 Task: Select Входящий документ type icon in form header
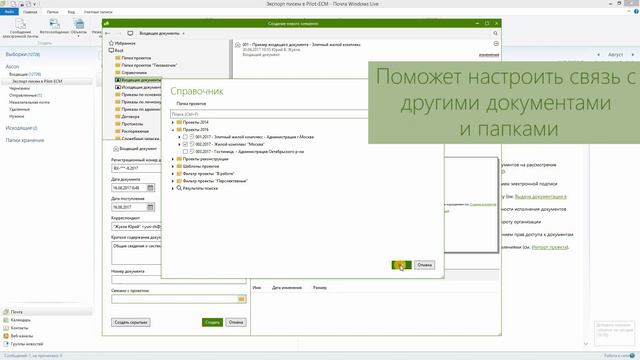tap(116, 149)
